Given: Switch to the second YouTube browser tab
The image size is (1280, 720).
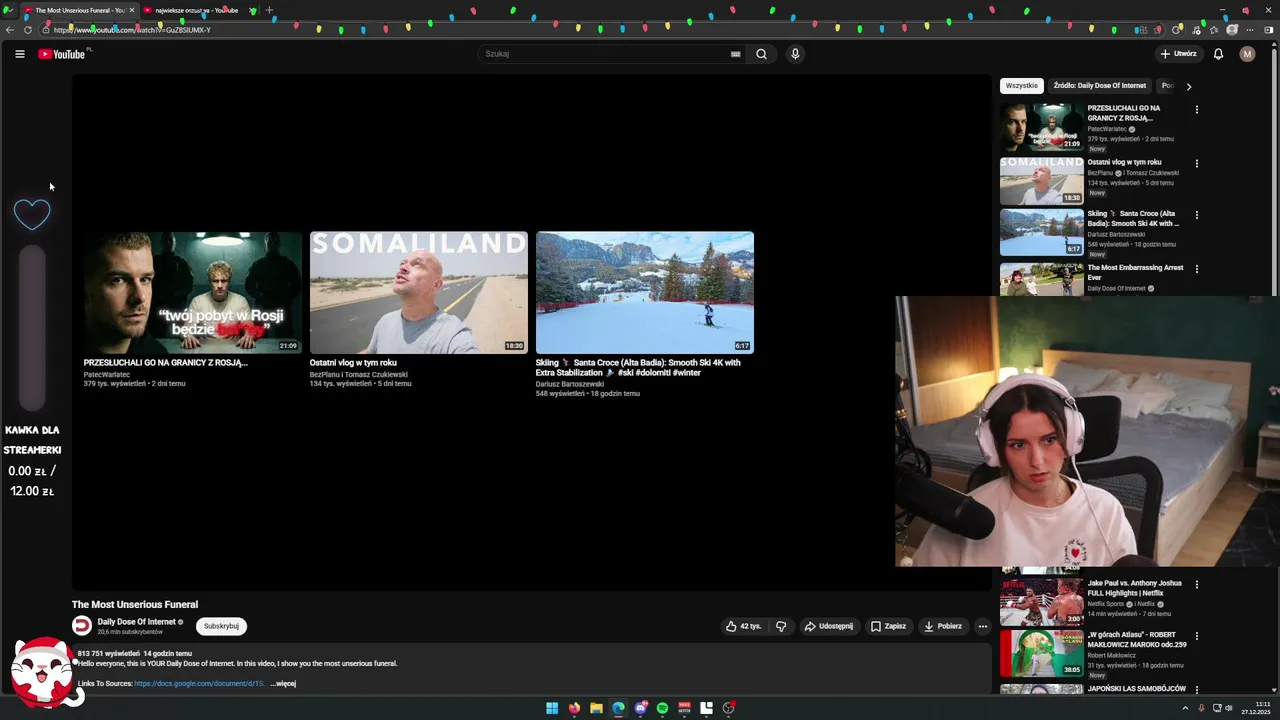Looking at the screenshot, I should coord(195,10).
